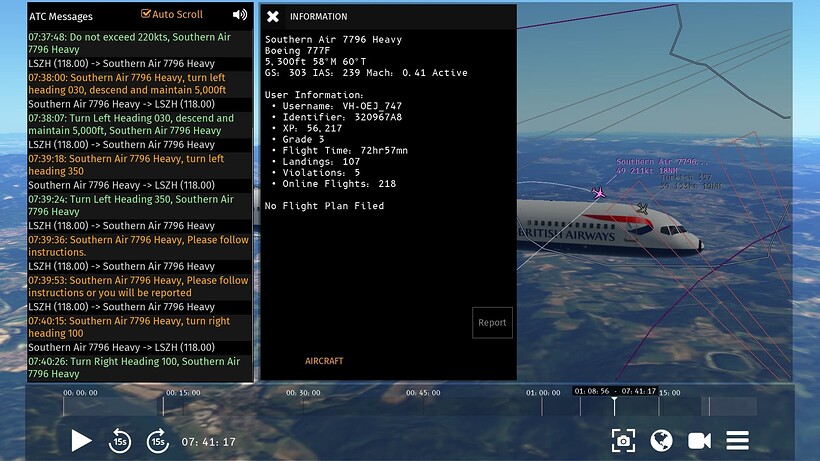Jump to 00:15:00 on the timeline
Image resolution: width=820 pixels, height=461 pixels.
click(183, 393)
